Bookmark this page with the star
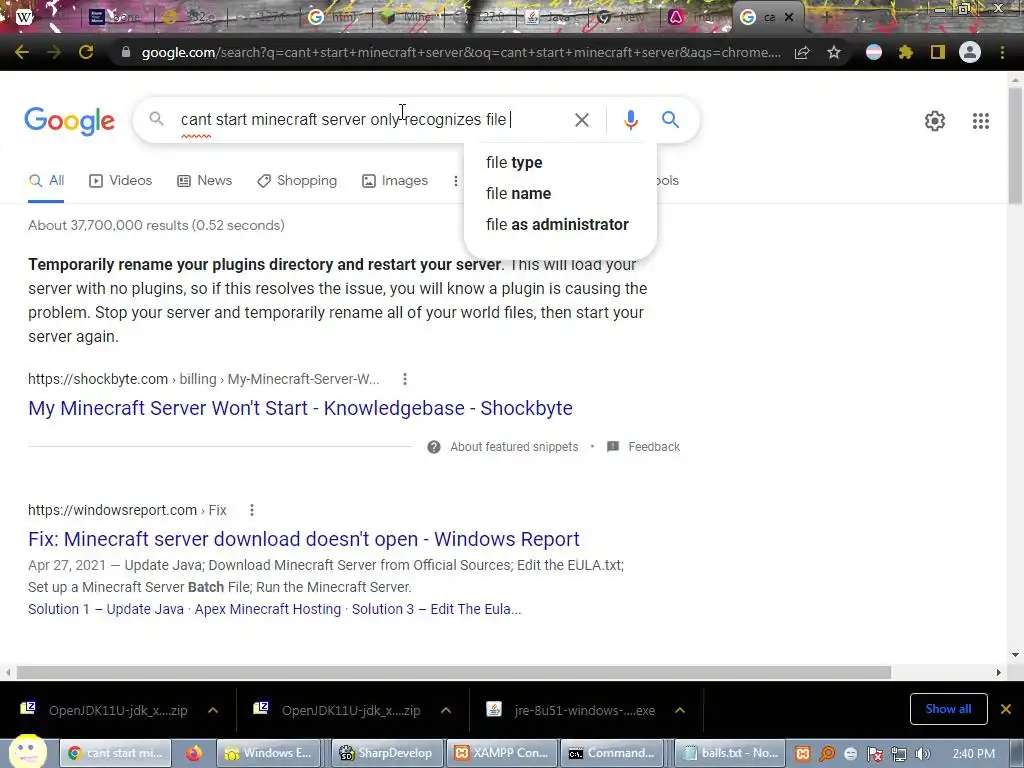1024x768 pixels. [834, 53]
